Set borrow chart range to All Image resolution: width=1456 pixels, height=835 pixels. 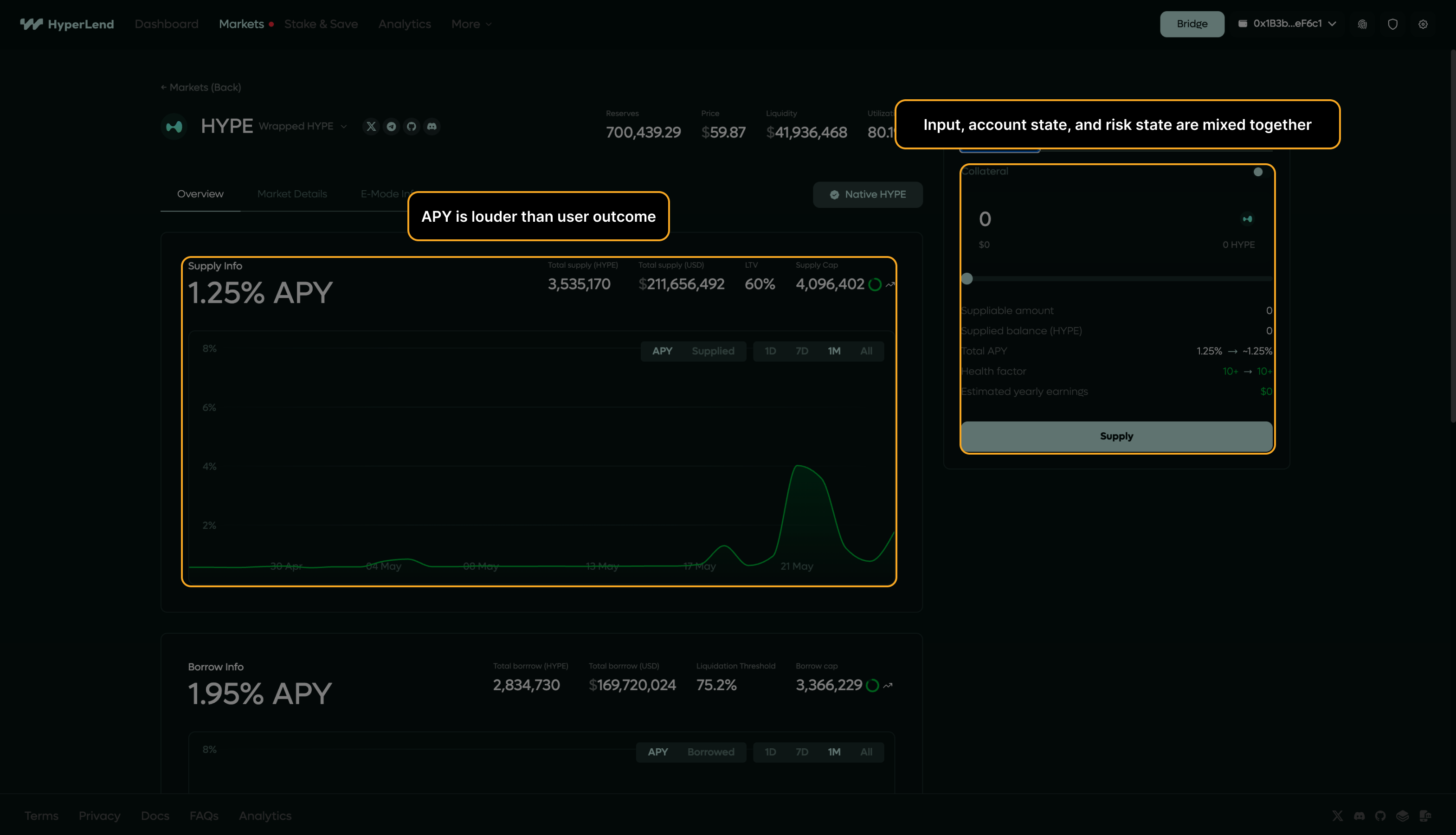[866, 752]
